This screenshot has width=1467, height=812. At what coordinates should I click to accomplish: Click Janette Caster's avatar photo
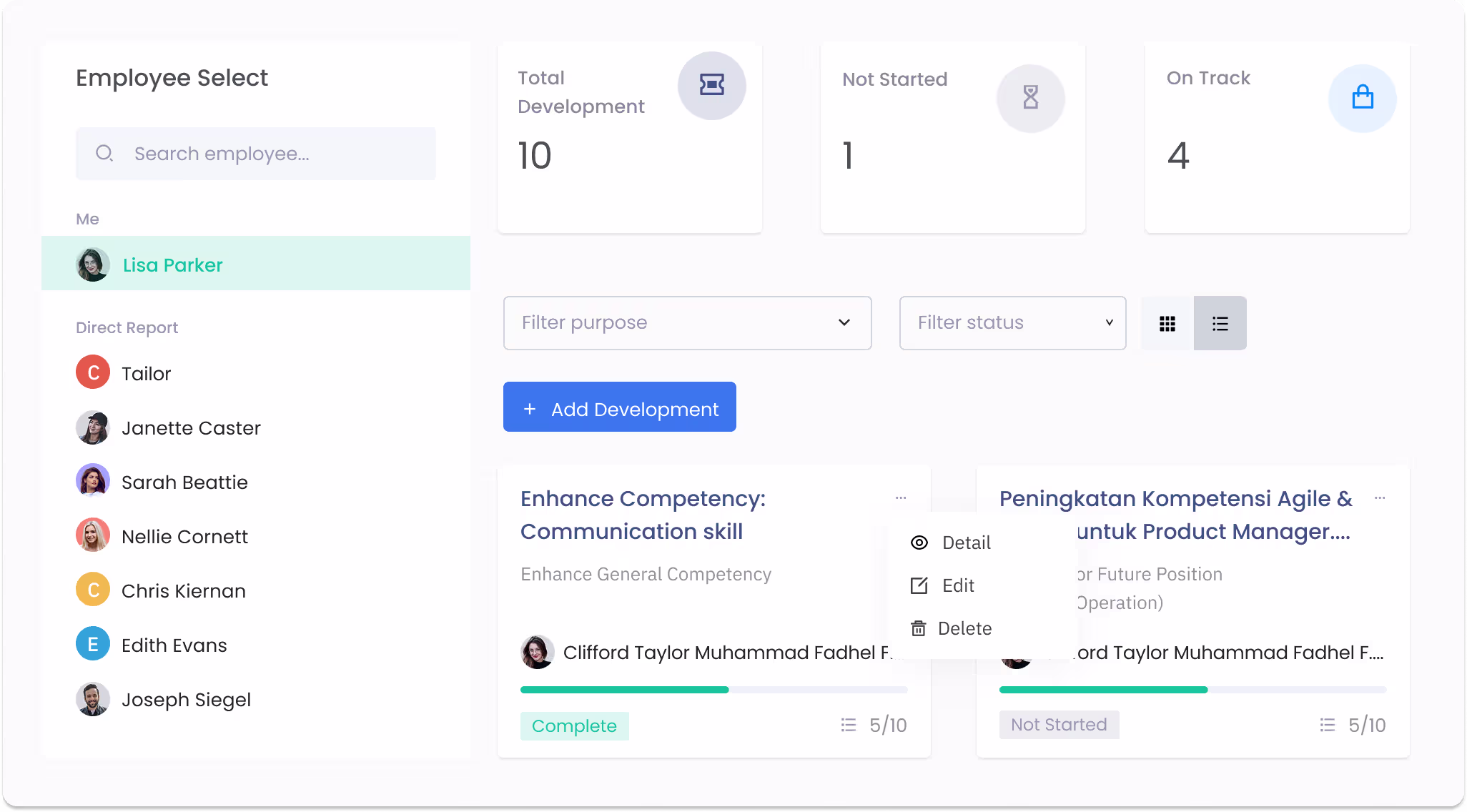click(93, 427)
